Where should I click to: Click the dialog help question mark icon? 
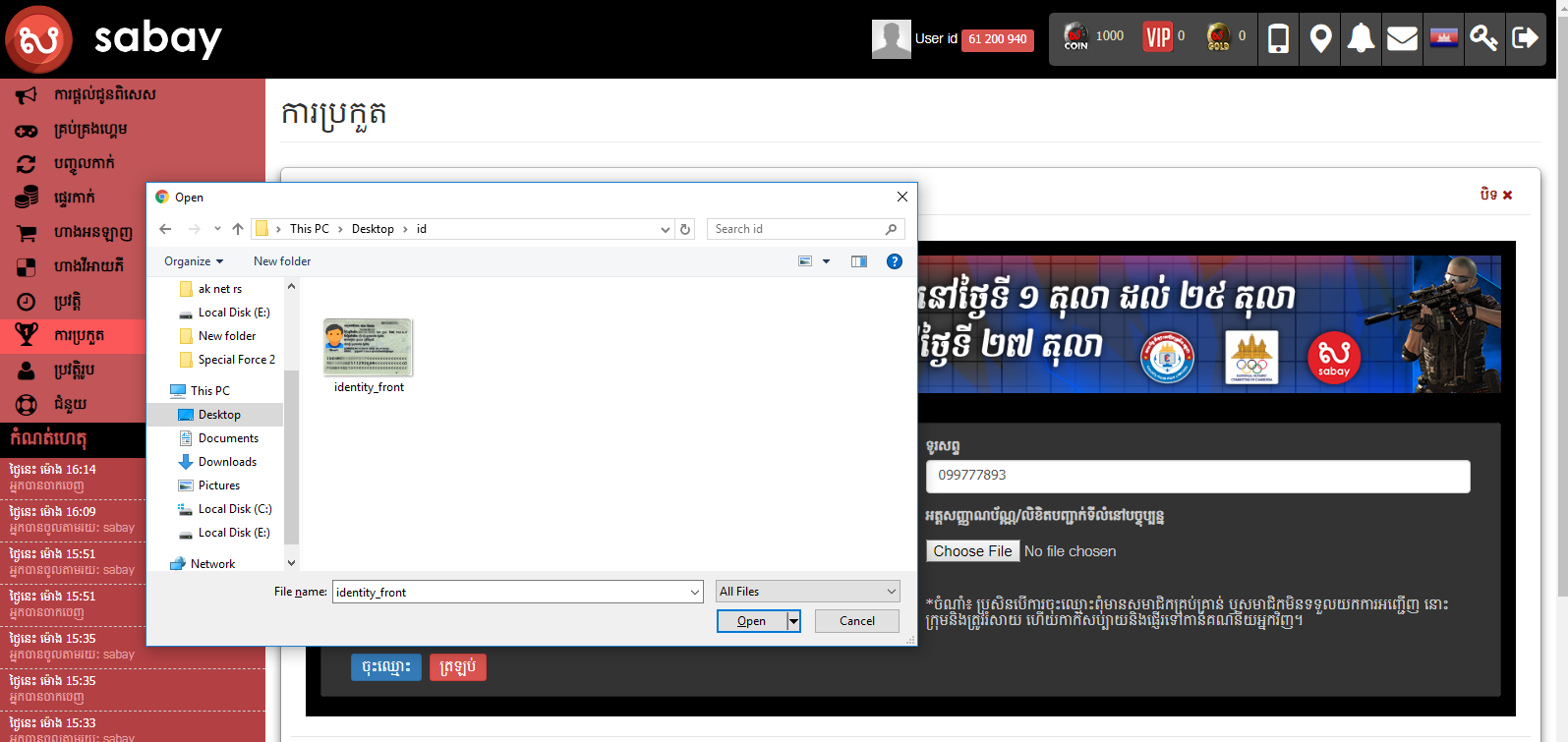pos(894,261)
